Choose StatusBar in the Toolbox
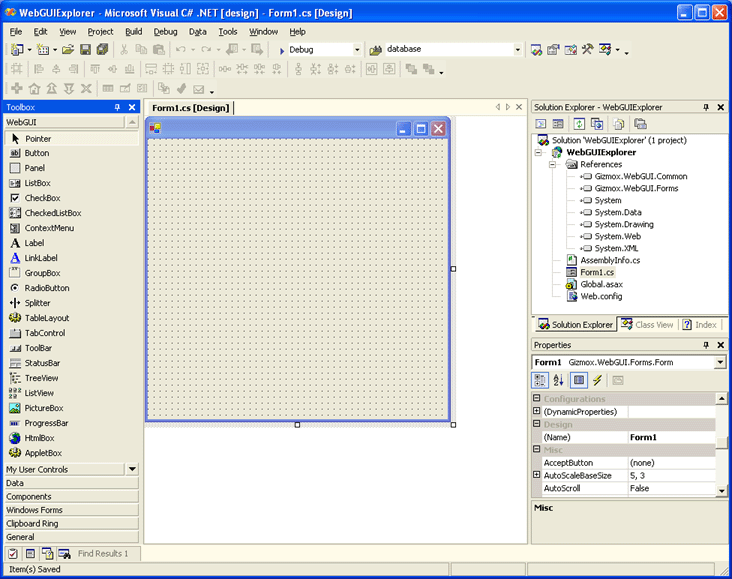 (71, 363)
